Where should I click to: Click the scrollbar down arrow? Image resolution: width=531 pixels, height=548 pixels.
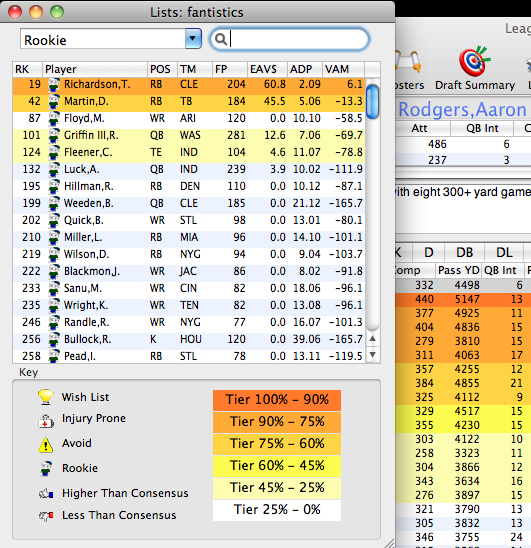[x=373, y=355]
